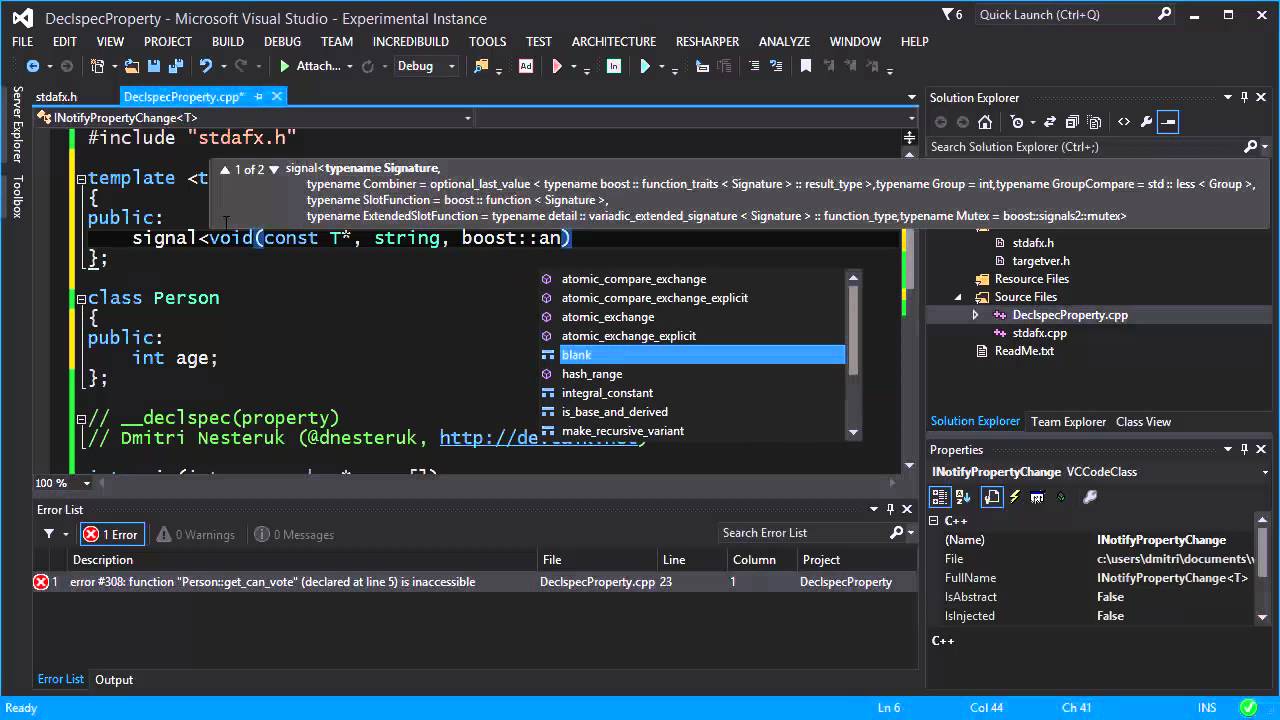This screenshot has height=720, width=1280.
Task: Click the New Project toolbar icon
Action: 98,66
